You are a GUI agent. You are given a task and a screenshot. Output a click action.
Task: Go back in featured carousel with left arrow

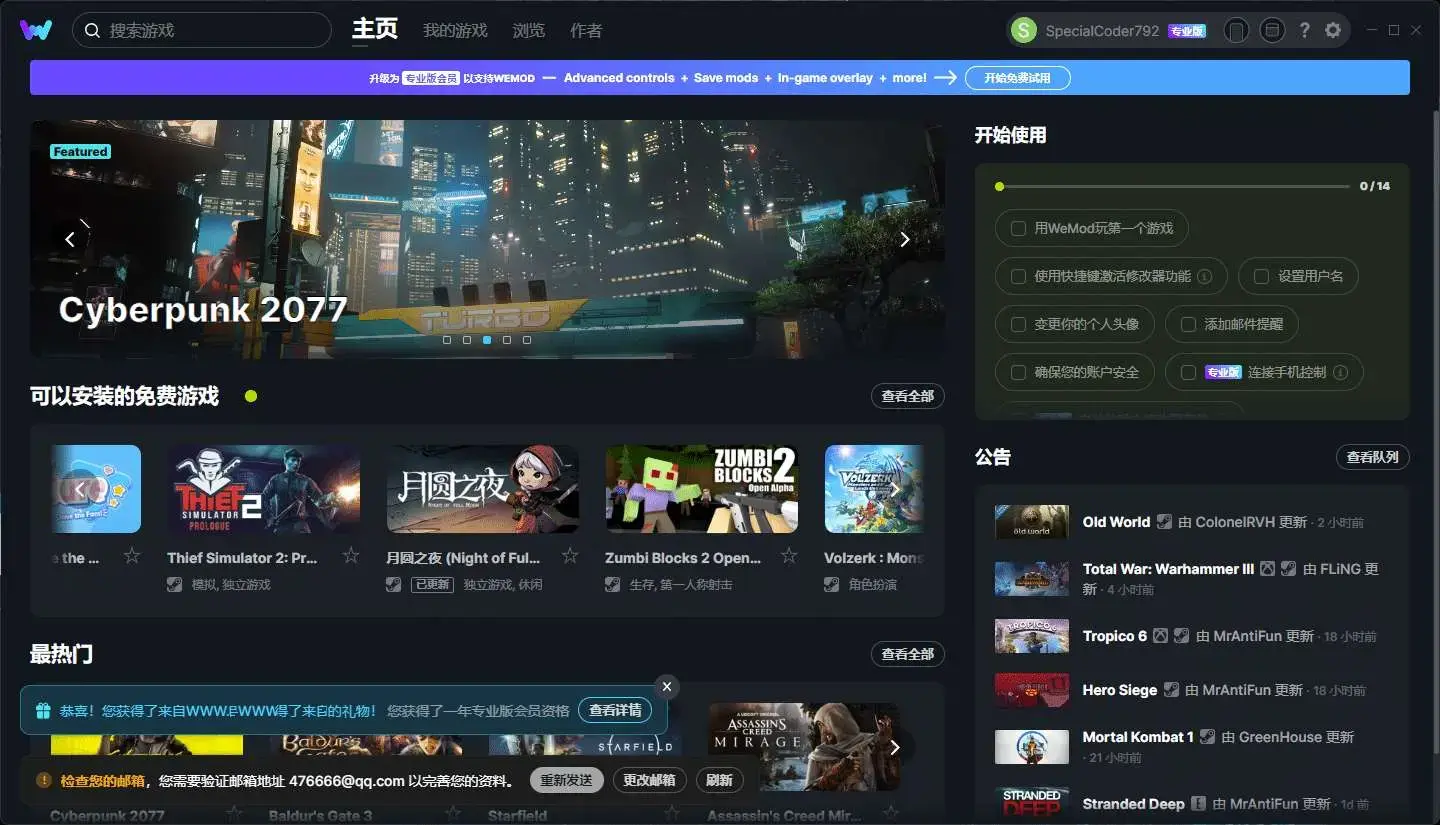click(x=71, y=239)
